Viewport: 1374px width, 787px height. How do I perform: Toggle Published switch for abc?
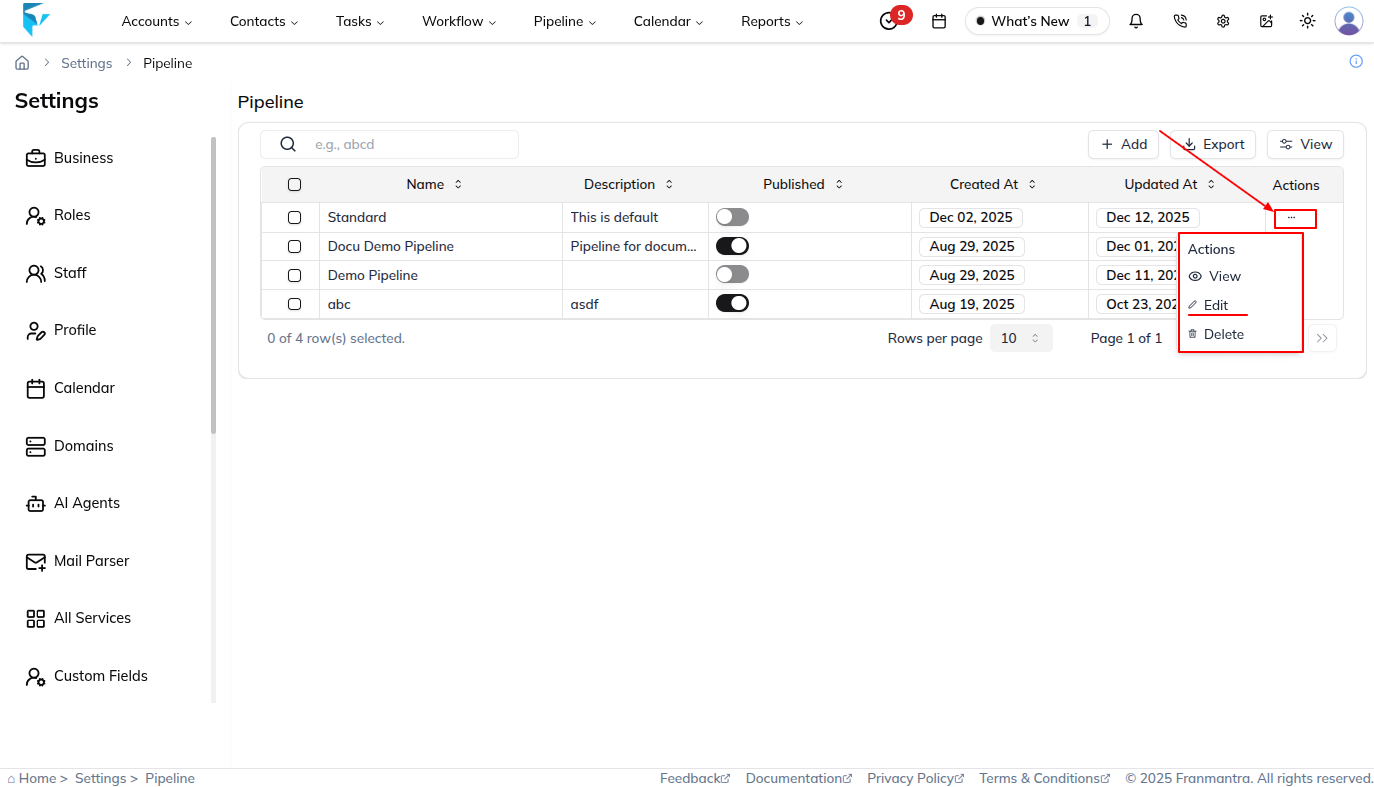732,304
